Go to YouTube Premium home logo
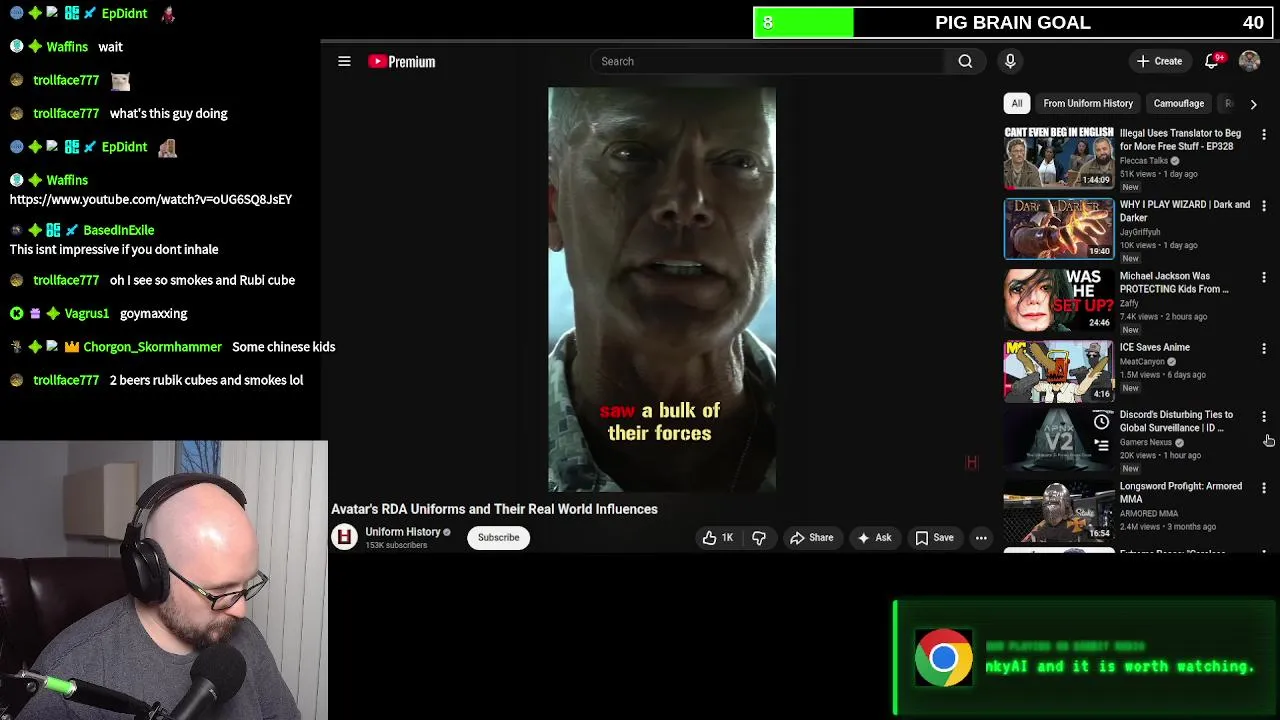This screenshot has width=1280, height=720. 401,61
